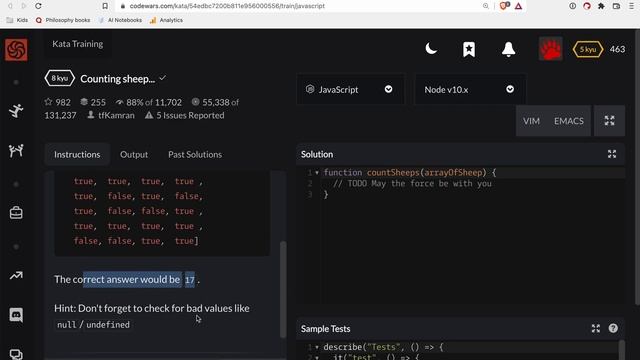Open Sample Tests help question mark

(613, 328)
